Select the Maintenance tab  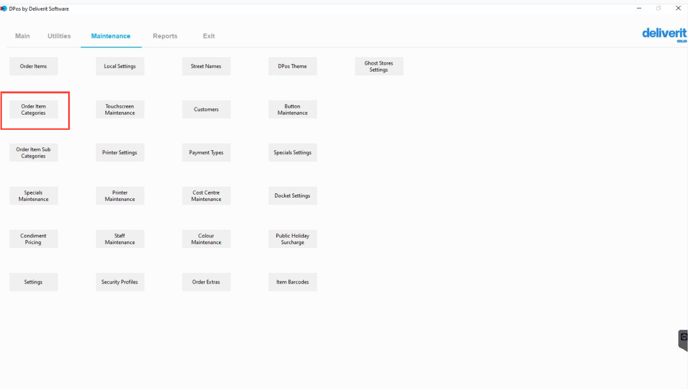tap(111, 36)
